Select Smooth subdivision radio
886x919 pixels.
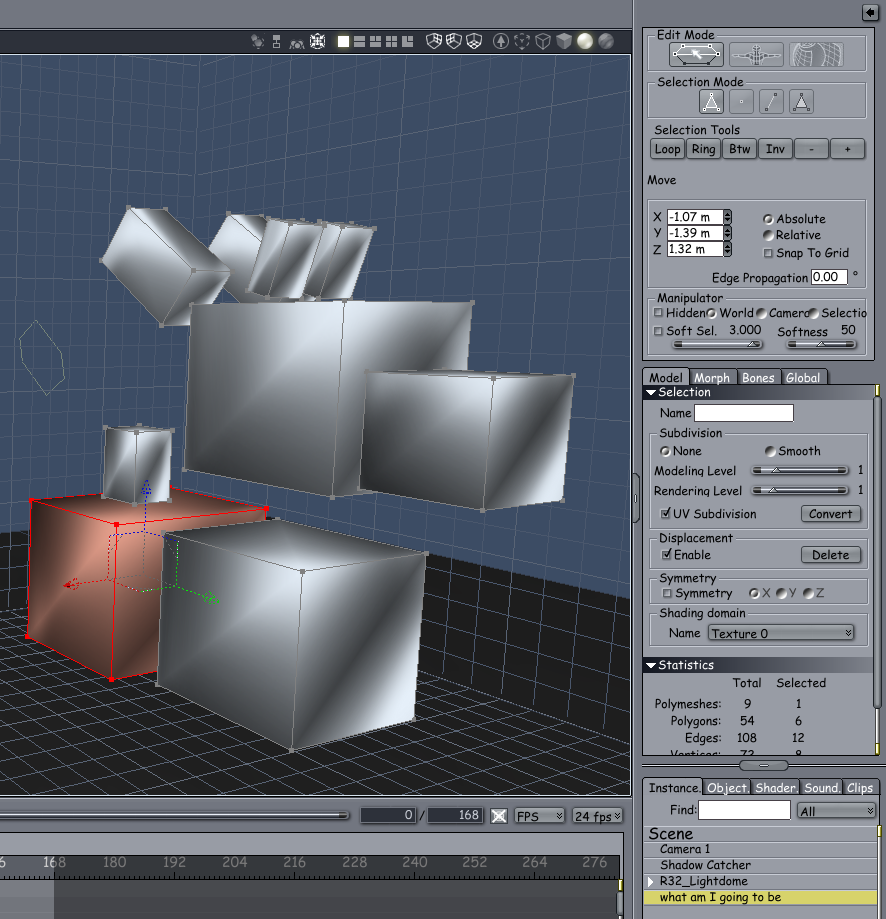(x=770, y=451)
